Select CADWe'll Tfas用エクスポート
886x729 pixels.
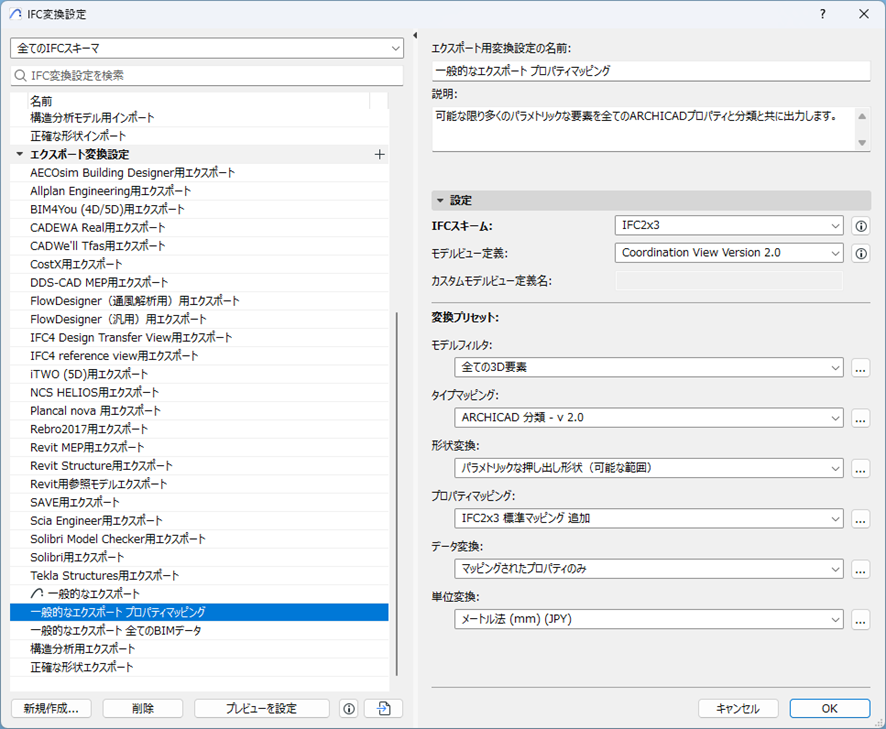click(199, 246)
